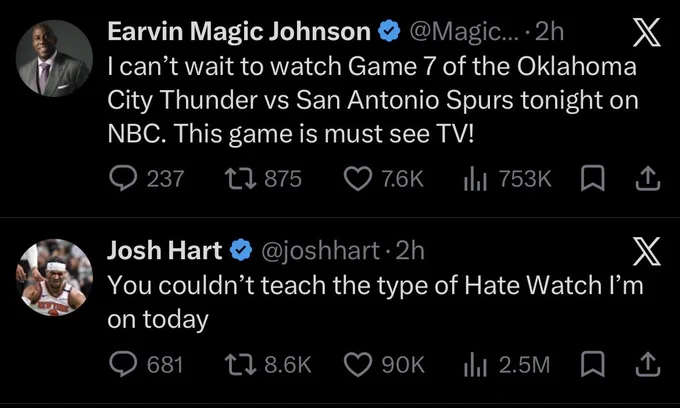The image size is (680, 408).
Task: Open Earvin Magic Johnson's profile picture
Action: (54, 58)
